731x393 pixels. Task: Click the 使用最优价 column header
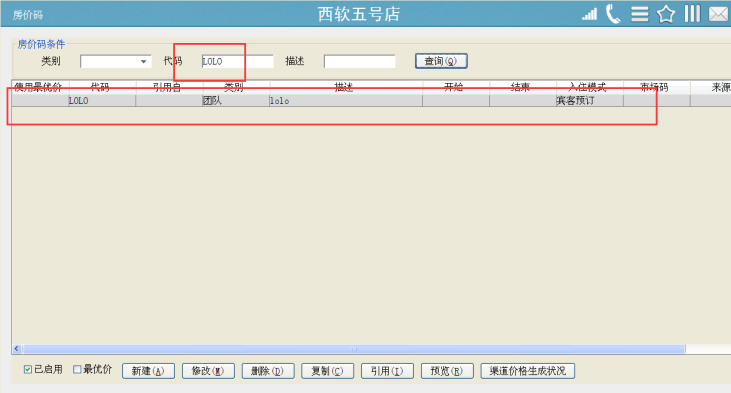(40, 87)
